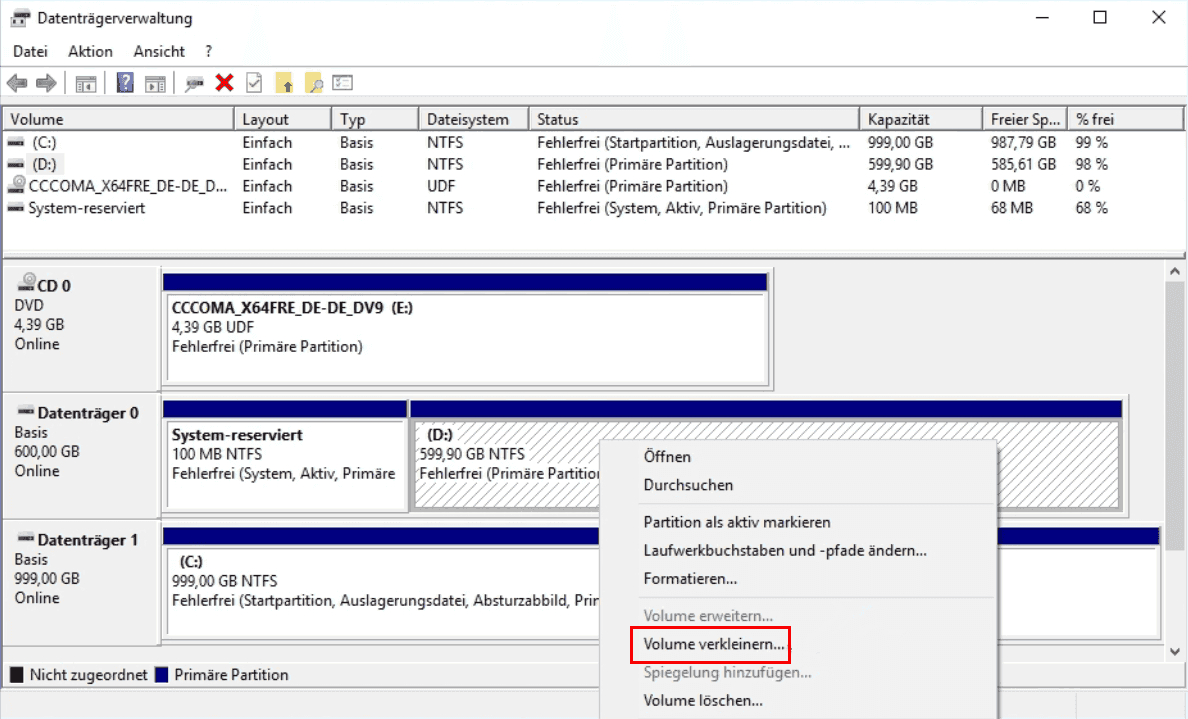Viewport: 1188px width, 719px height.
Task: Click the Datenträger 1 disk icon
Action: coord(26,538)
